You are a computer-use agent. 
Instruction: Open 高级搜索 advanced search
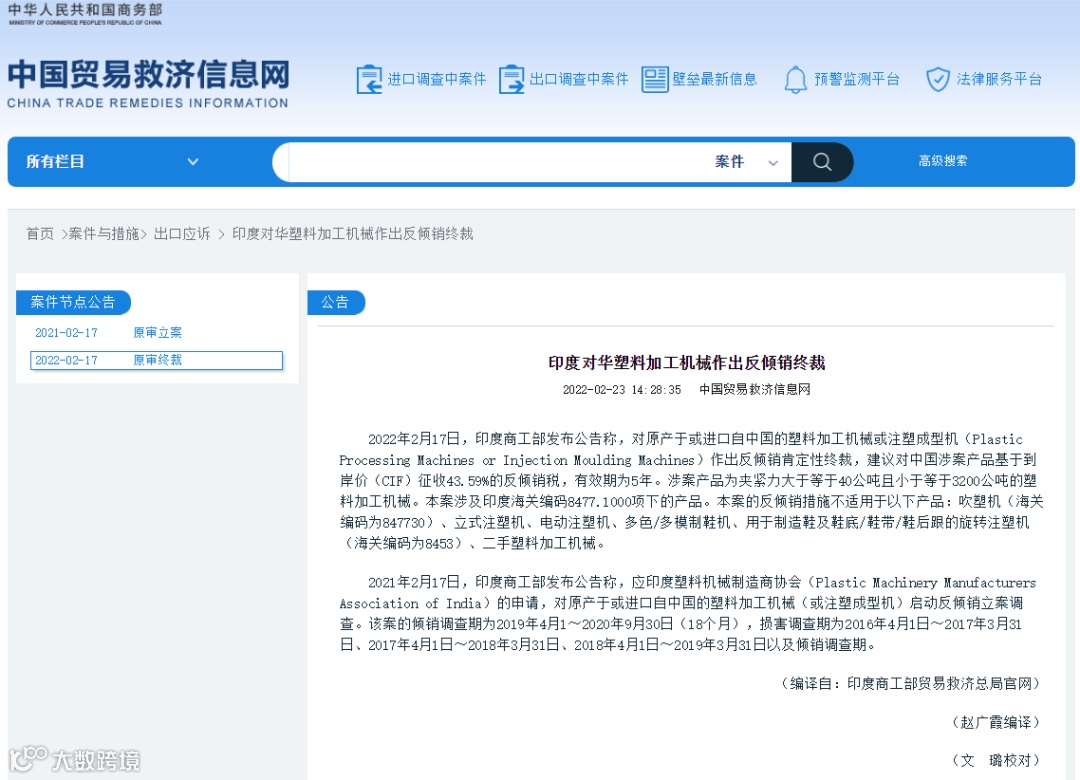942,161
